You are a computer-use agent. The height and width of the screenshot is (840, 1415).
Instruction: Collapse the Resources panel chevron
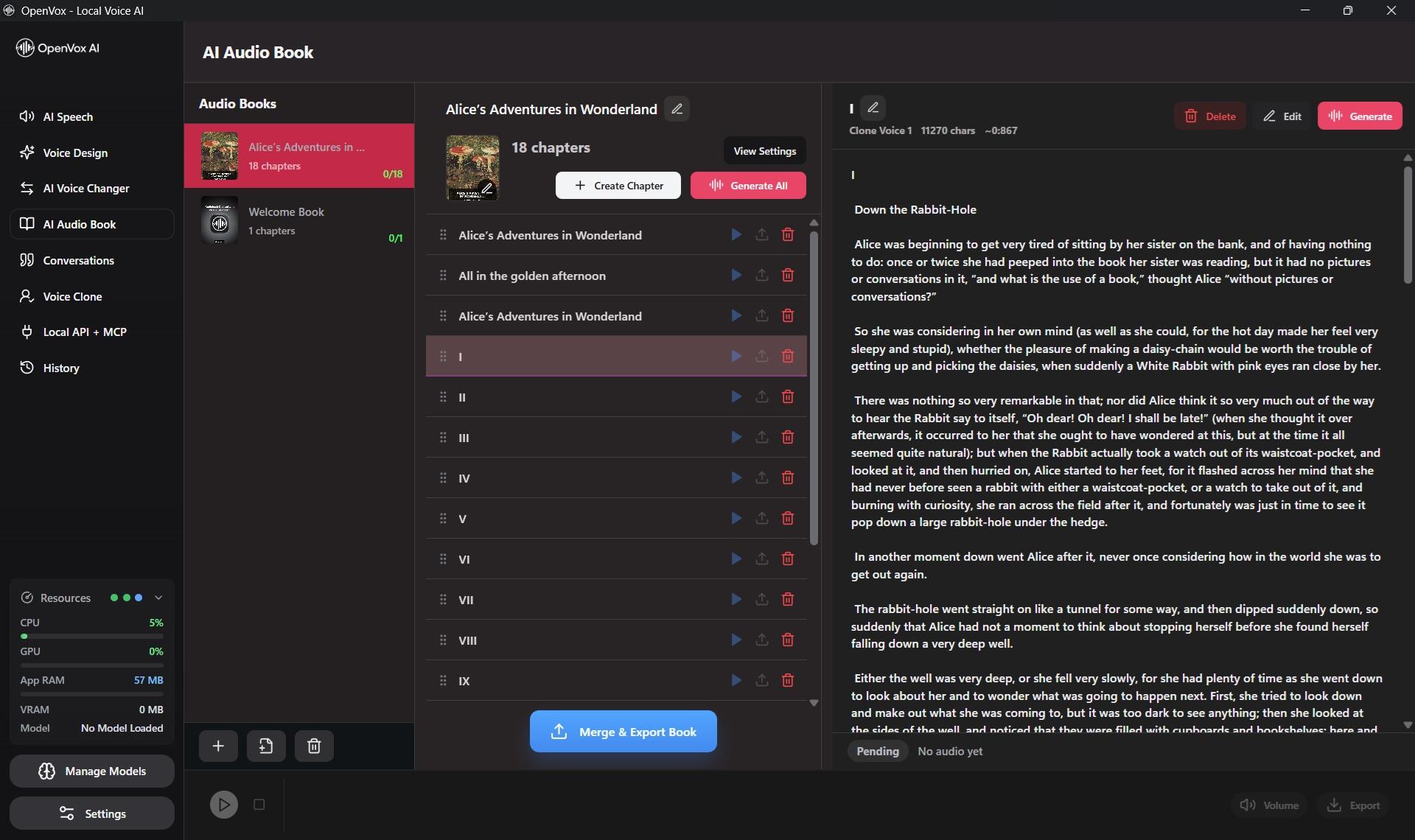click(x=158, y=598)
